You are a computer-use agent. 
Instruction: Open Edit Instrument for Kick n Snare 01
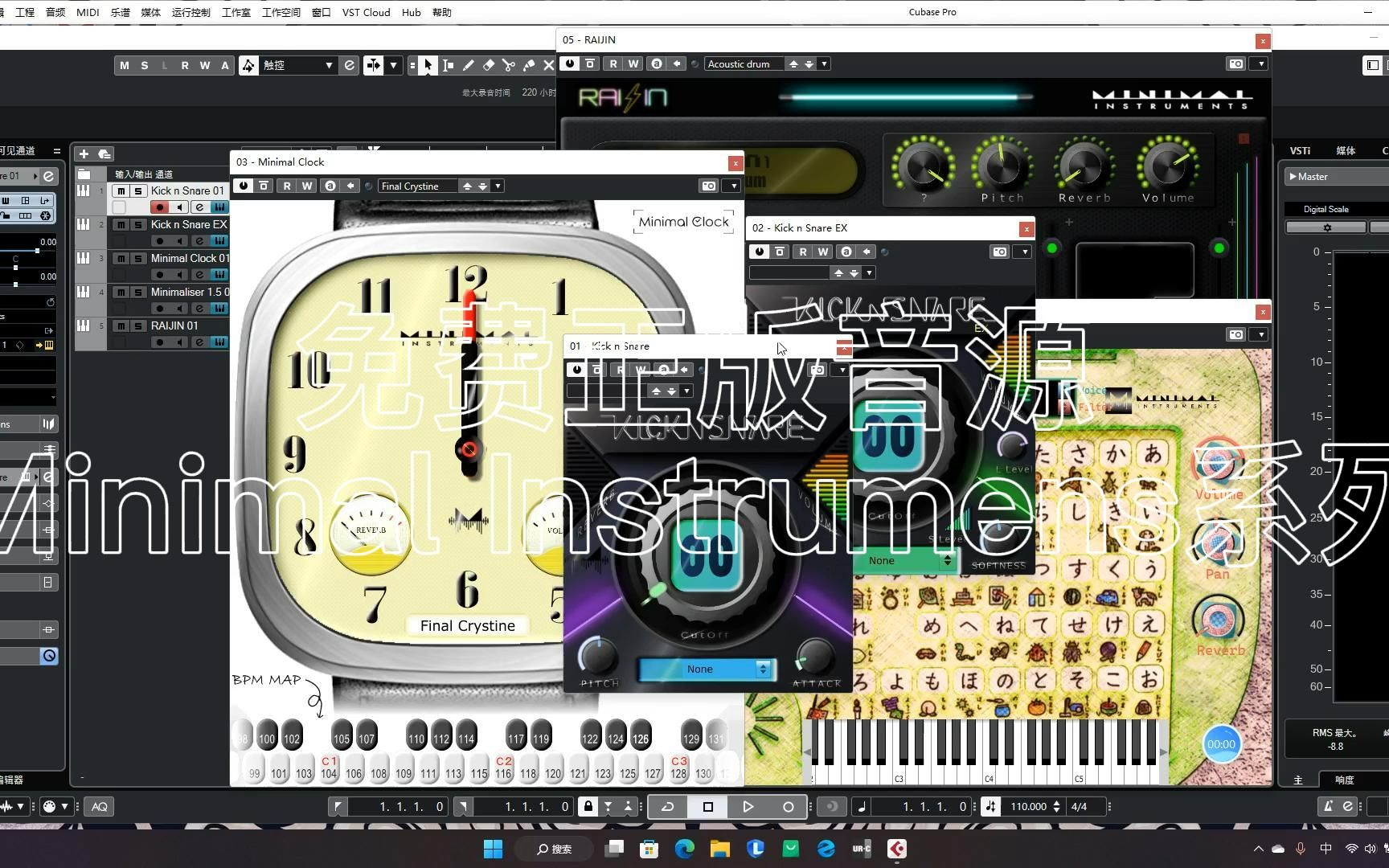click(199, 207)
